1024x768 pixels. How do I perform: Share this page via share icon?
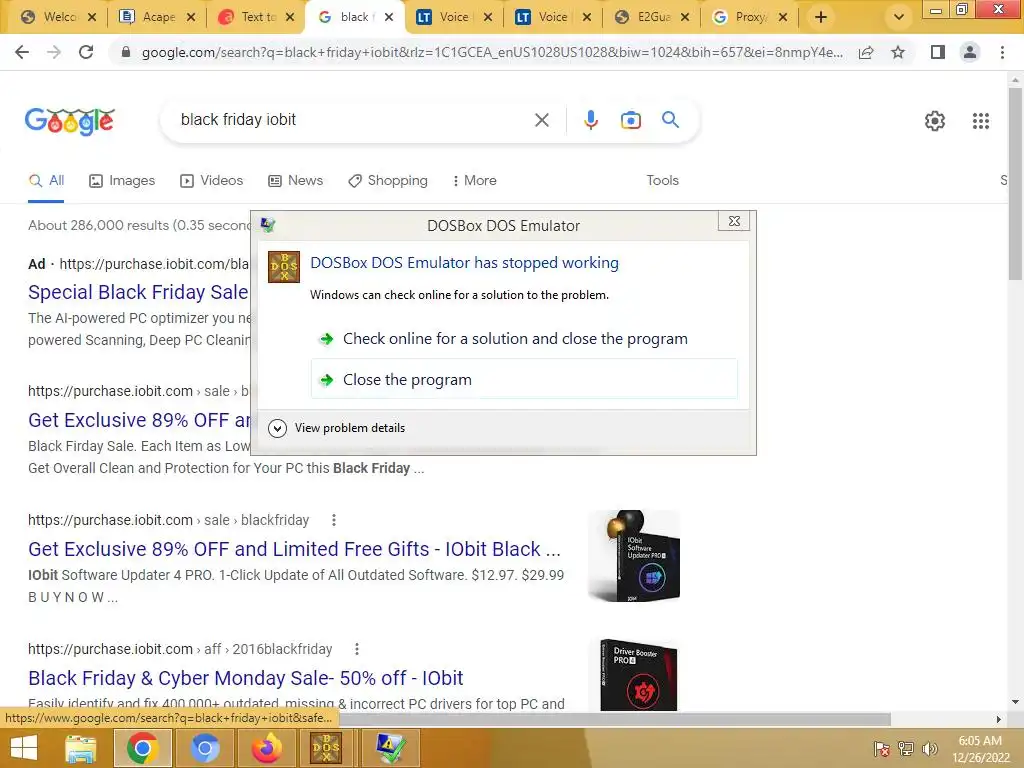(866, 52)
